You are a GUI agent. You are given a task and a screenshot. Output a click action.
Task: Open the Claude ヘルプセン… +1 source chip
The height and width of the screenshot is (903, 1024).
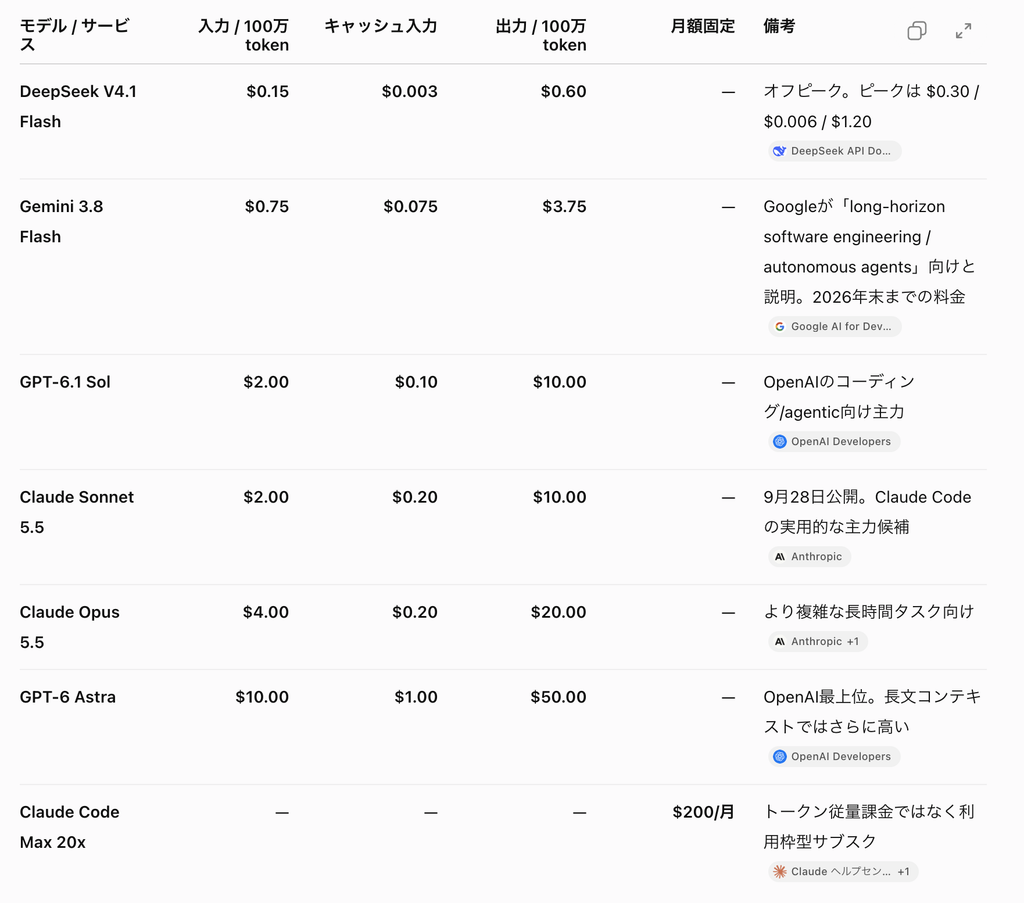(843, 872)
